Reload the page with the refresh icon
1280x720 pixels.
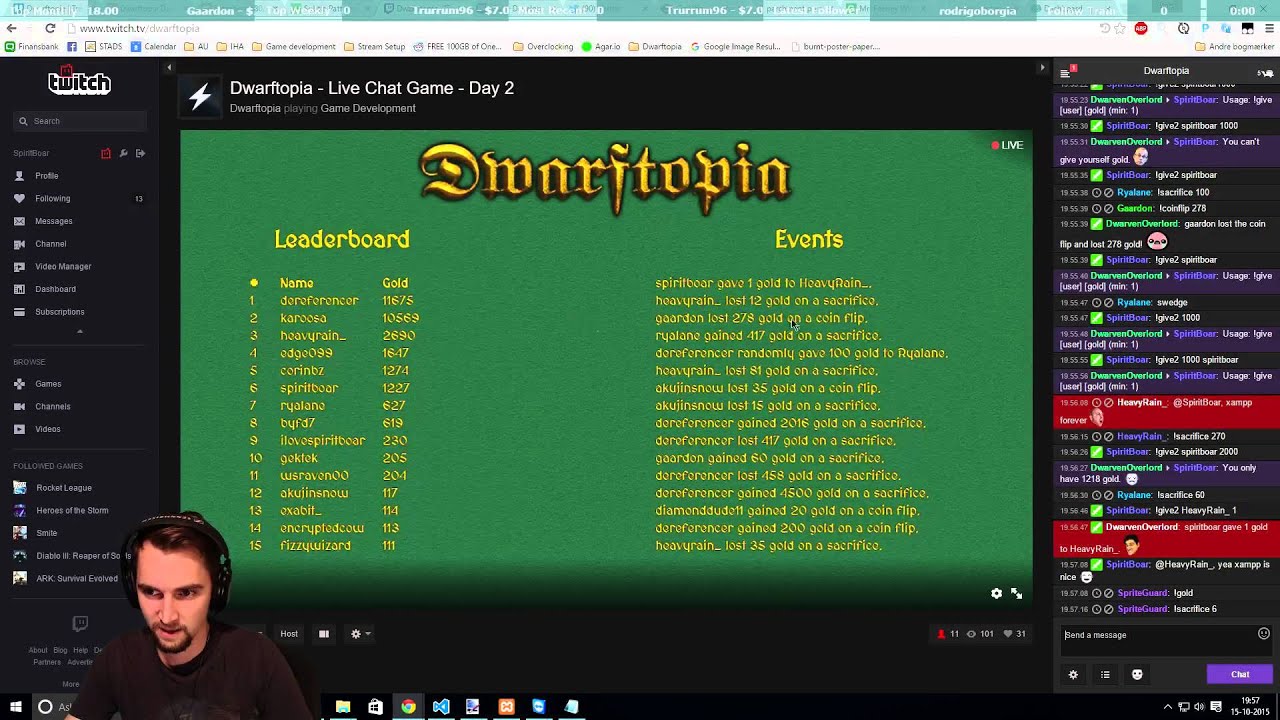pyautogui.click(x=50, y=28)
